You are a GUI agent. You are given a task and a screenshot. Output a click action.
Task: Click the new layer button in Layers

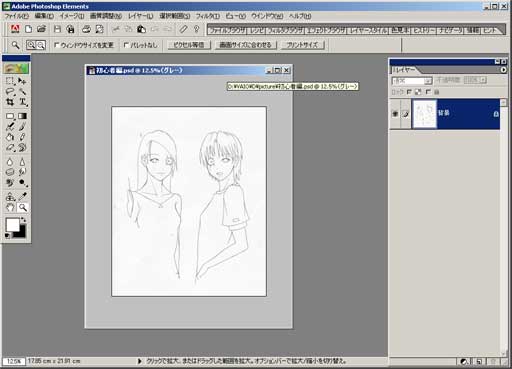[479, 361]
